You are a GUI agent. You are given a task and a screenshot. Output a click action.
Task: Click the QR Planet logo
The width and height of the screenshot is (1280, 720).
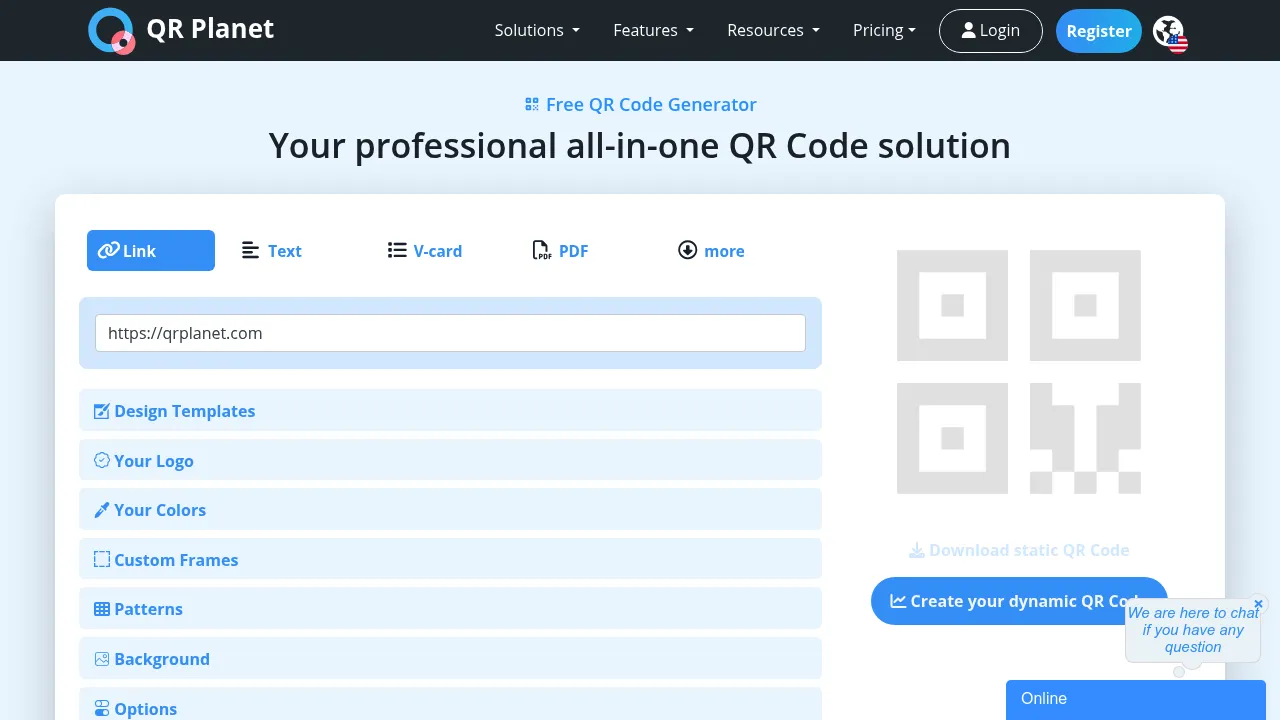(180, 30)
